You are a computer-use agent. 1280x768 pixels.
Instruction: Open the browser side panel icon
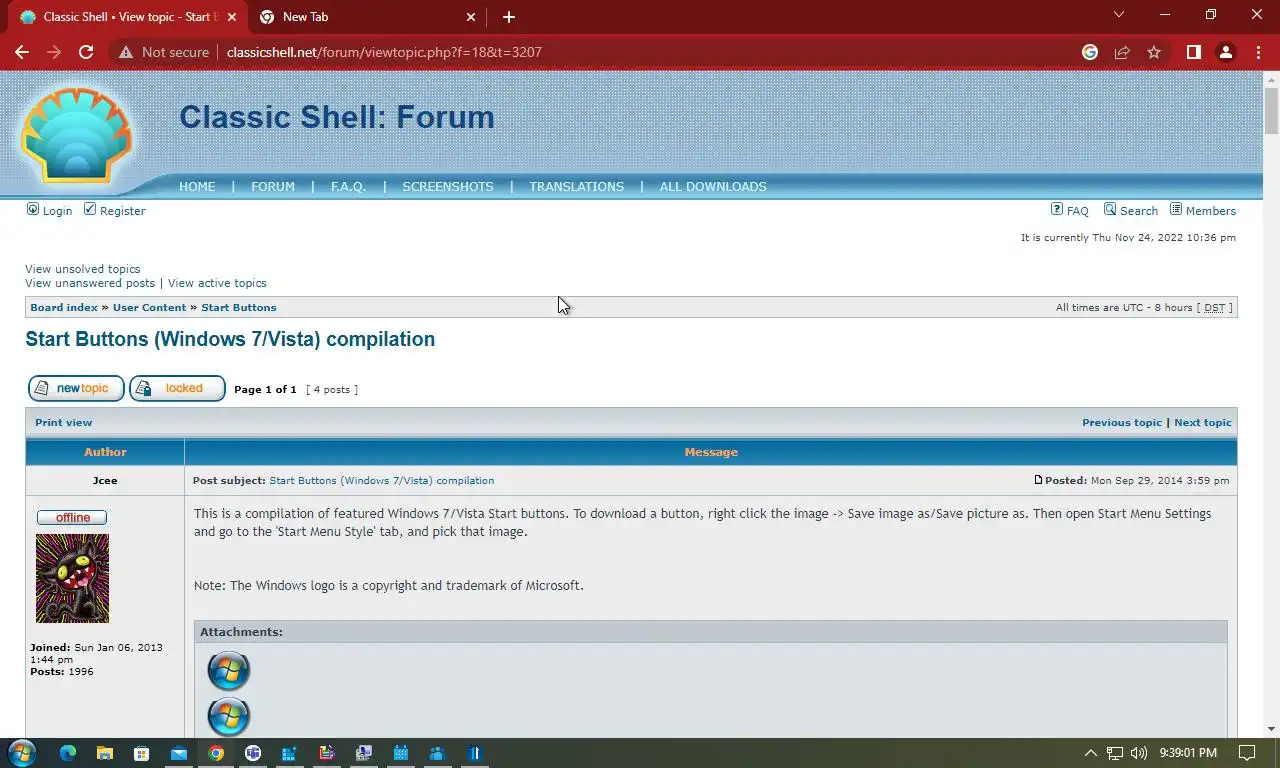point(1193,52)
